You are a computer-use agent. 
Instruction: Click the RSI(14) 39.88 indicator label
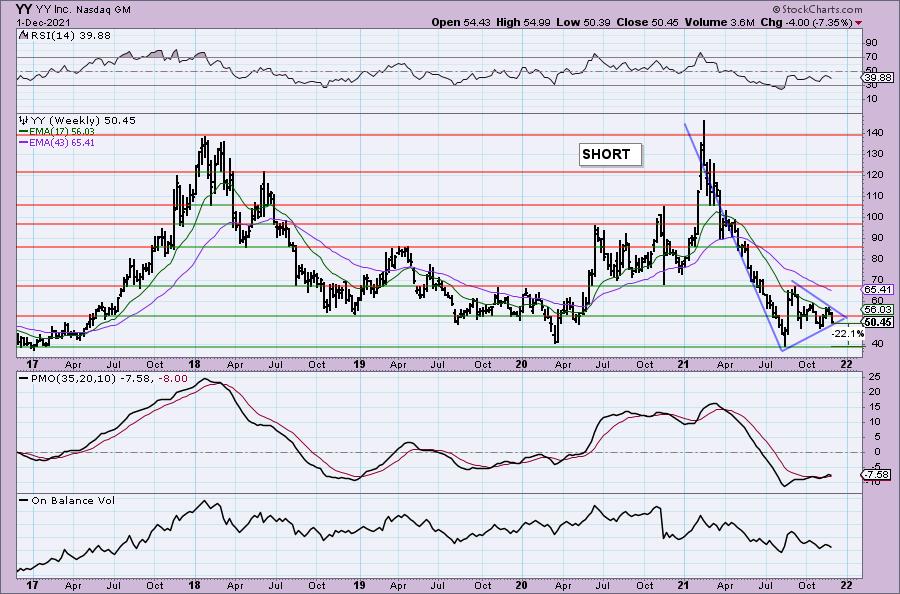pos(69,36)
